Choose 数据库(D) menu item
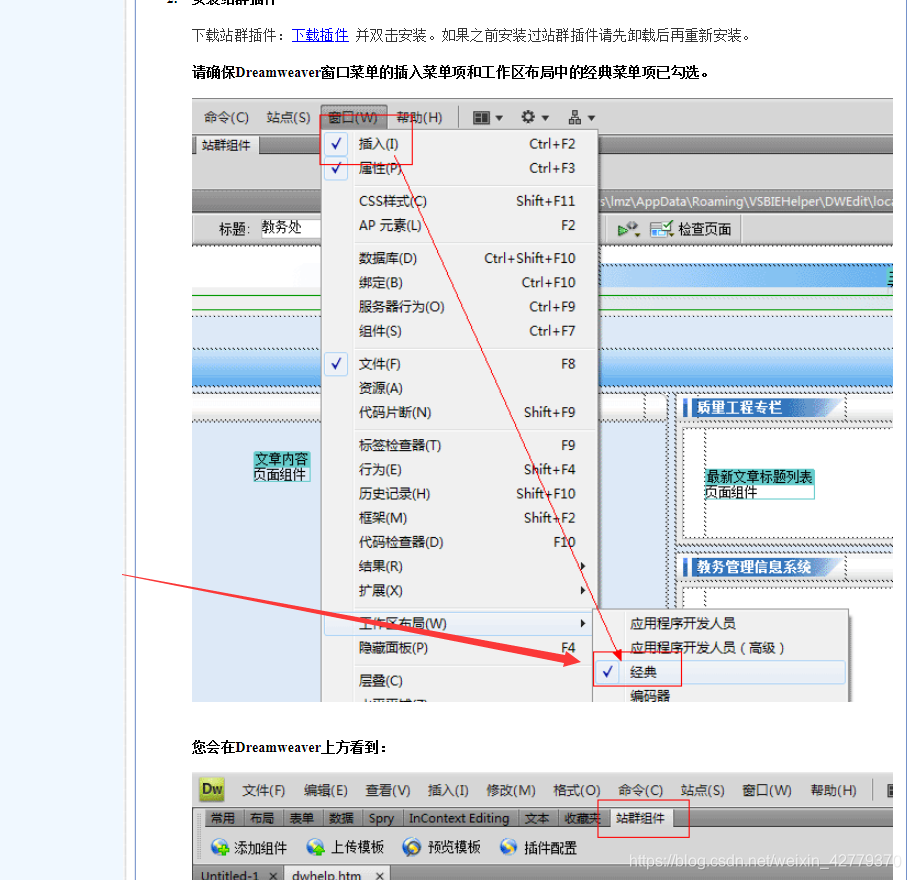Viewport: 911px width, 880px height. 461,258
